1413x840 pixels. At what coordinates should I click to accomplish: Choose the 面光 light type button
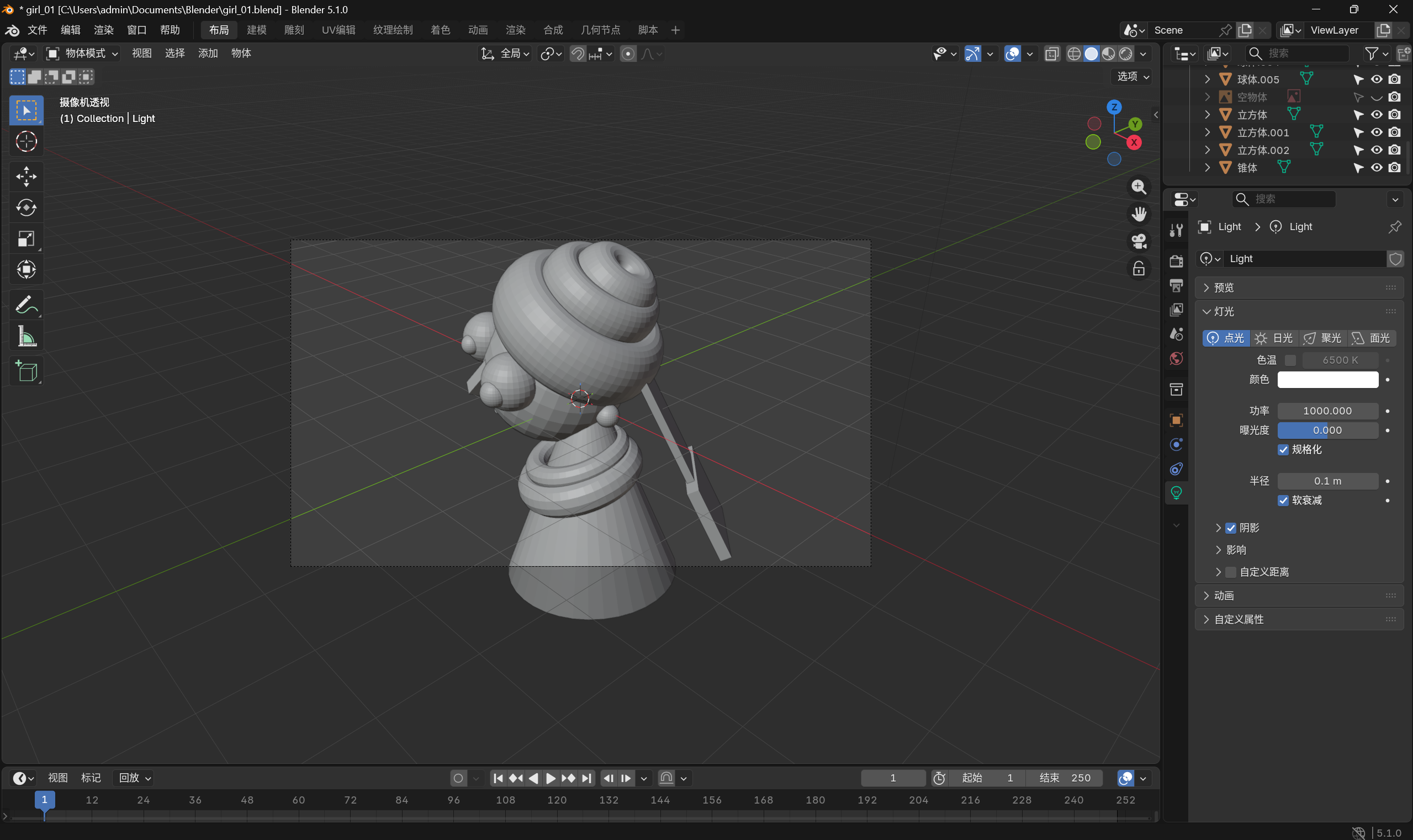1371,338
